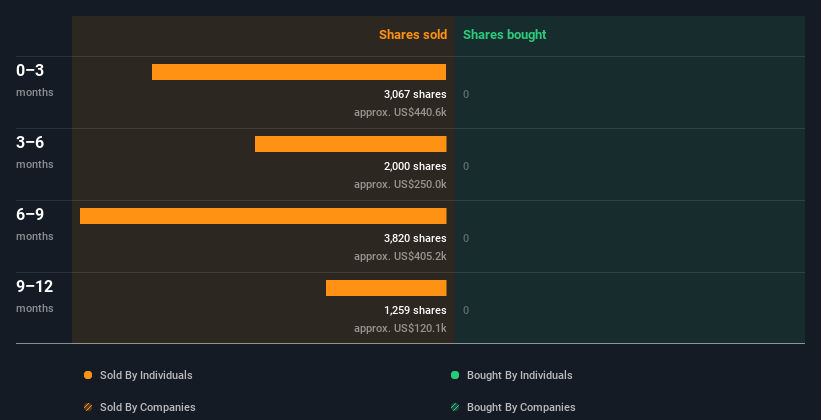Click the Shares bought column header
821x420 pixels.
(504, 35)
